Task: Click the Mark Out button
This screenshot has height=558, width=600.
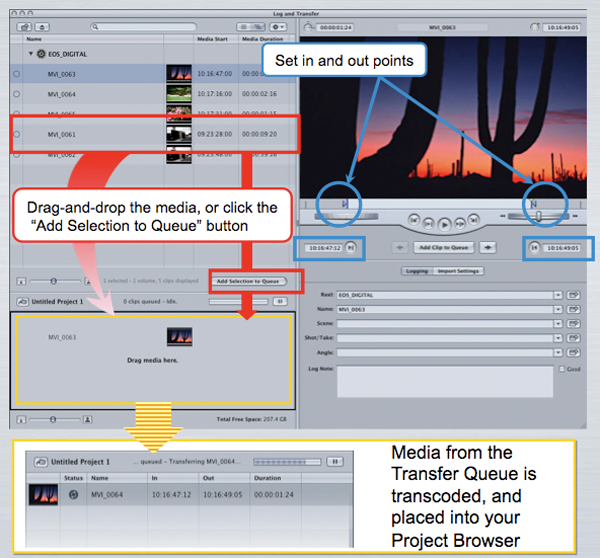Action: click(x=535, y=248)
